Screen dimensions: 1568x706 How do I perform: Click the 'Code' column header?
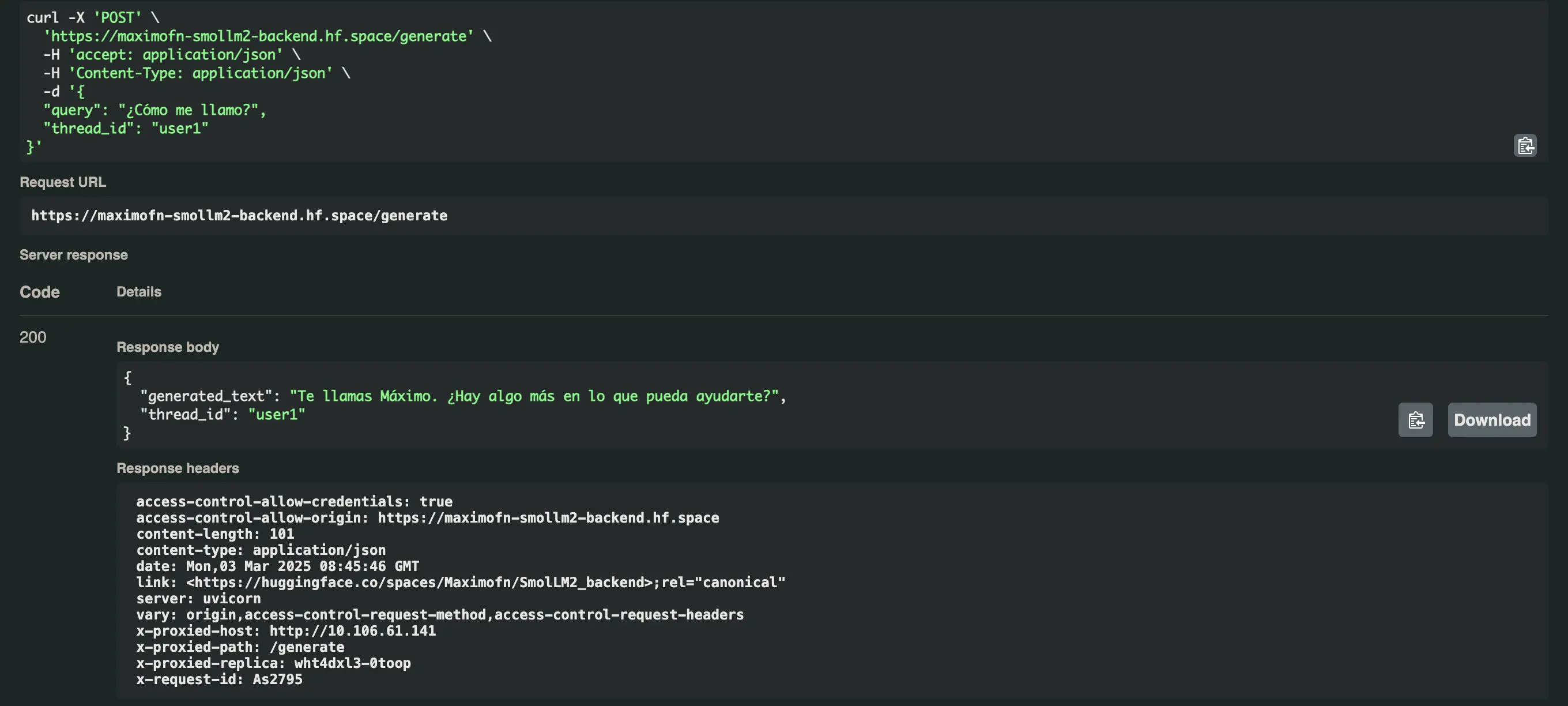(40, 292)
